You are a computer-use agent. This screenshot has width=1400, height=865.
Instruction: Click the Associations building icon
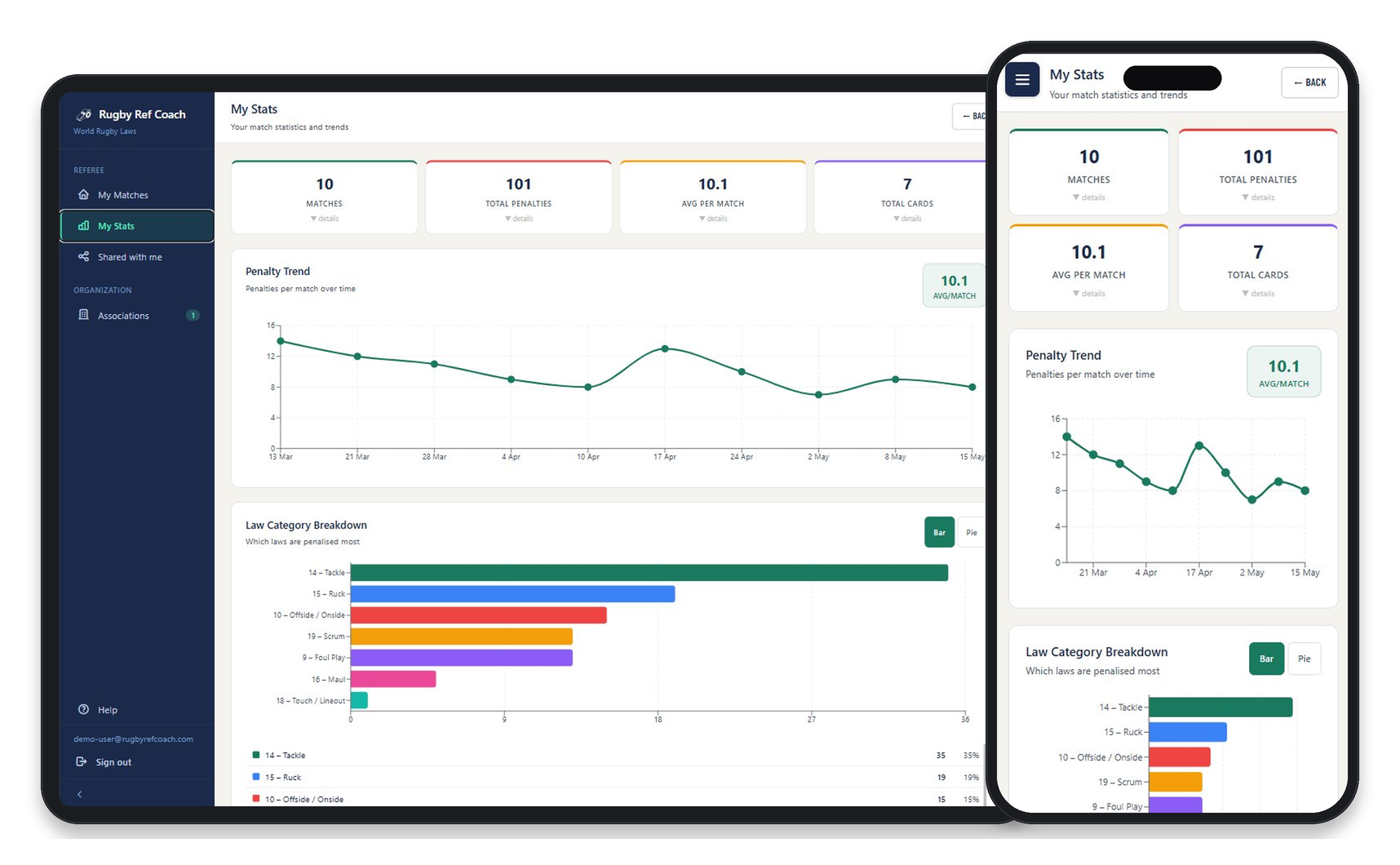83,315
